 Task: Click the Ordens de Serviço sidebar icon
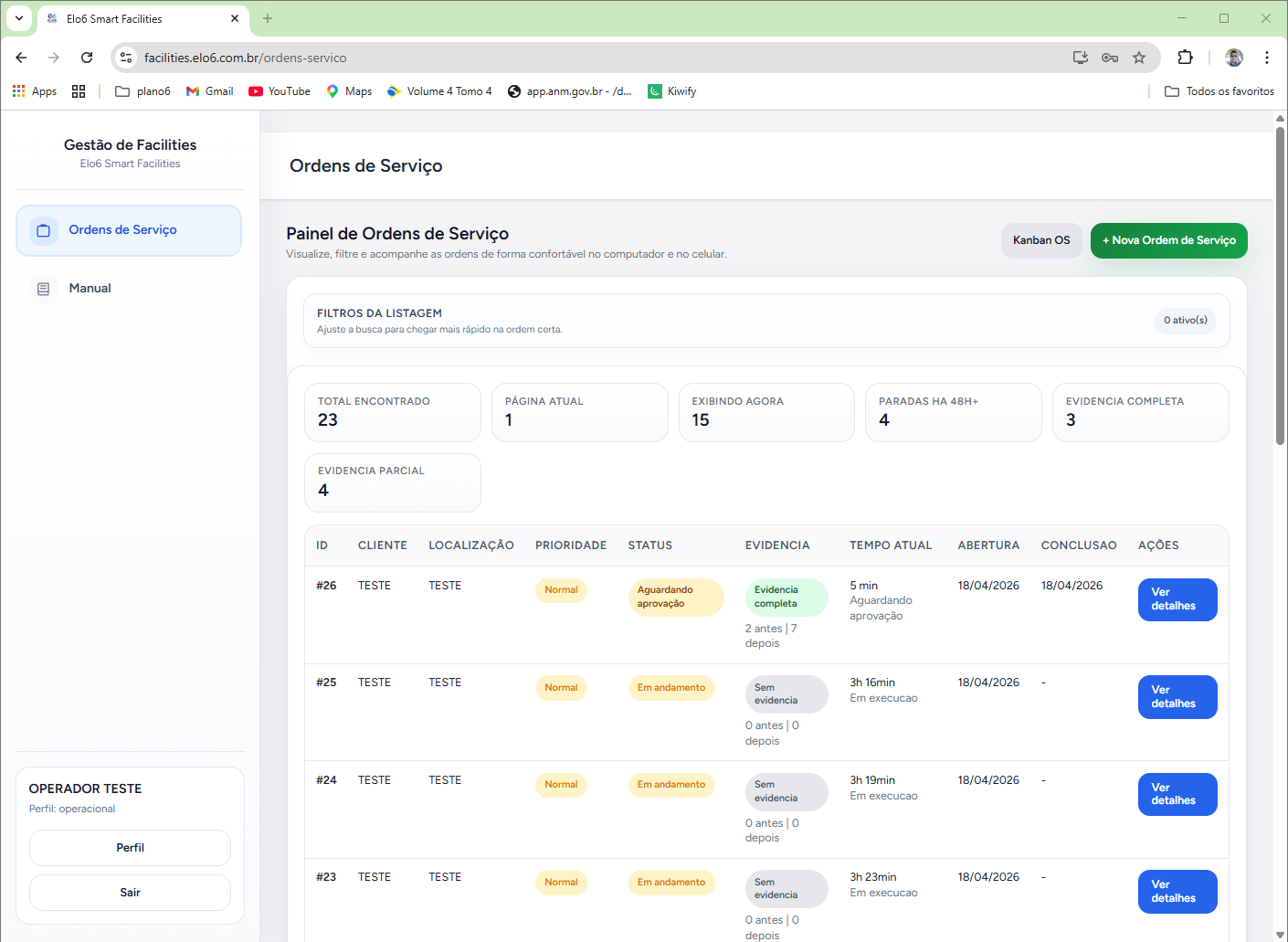(x=43, y=230)
